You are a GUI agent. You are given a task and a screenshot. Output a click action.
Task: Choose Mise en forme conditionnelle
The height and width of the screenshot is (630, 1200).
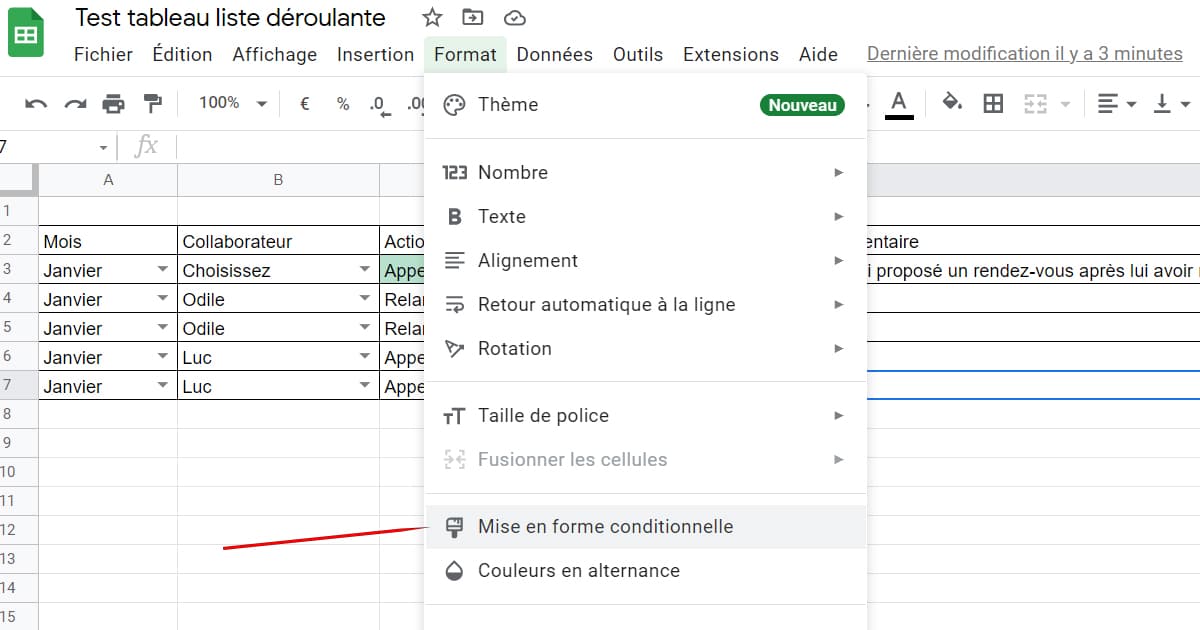tap(645, 527)
